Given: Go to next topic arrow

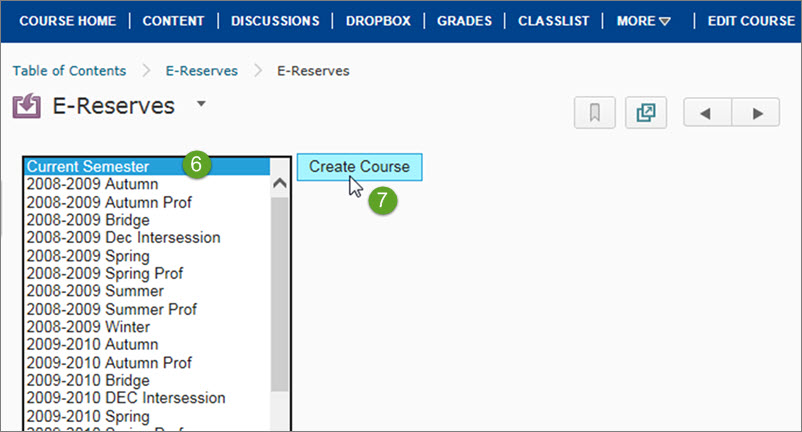Looking at the screenshot, I should (756, 113).
